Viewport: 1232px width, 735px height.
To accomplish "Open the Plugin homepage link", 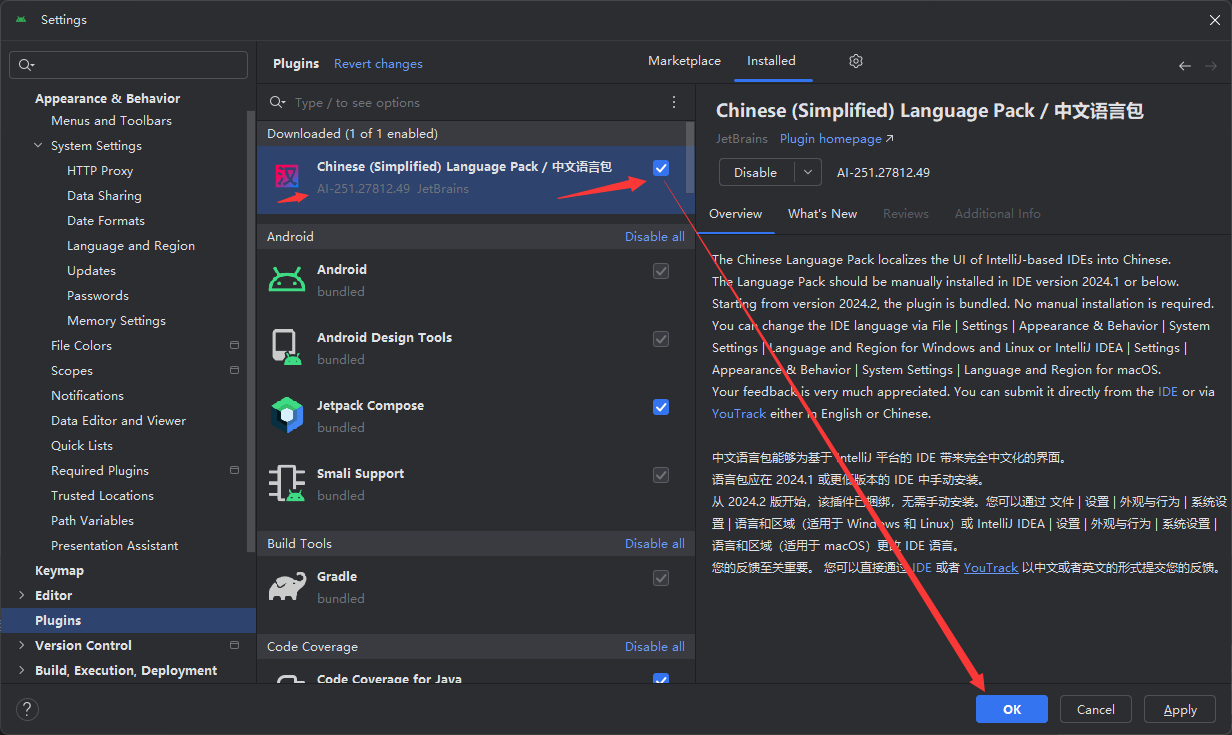I will (x=836, y=139).
